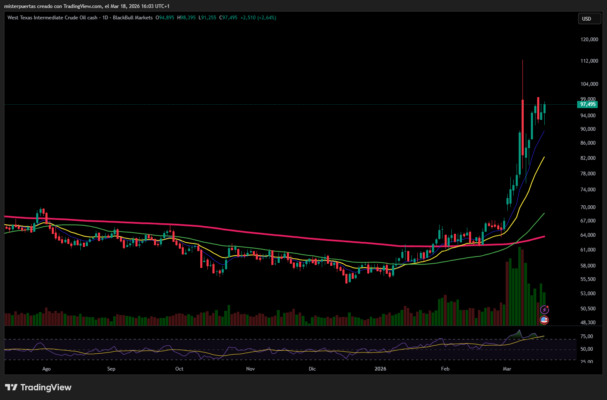
Task: Click the Sep label on time axis
Action: coord(112,368)
